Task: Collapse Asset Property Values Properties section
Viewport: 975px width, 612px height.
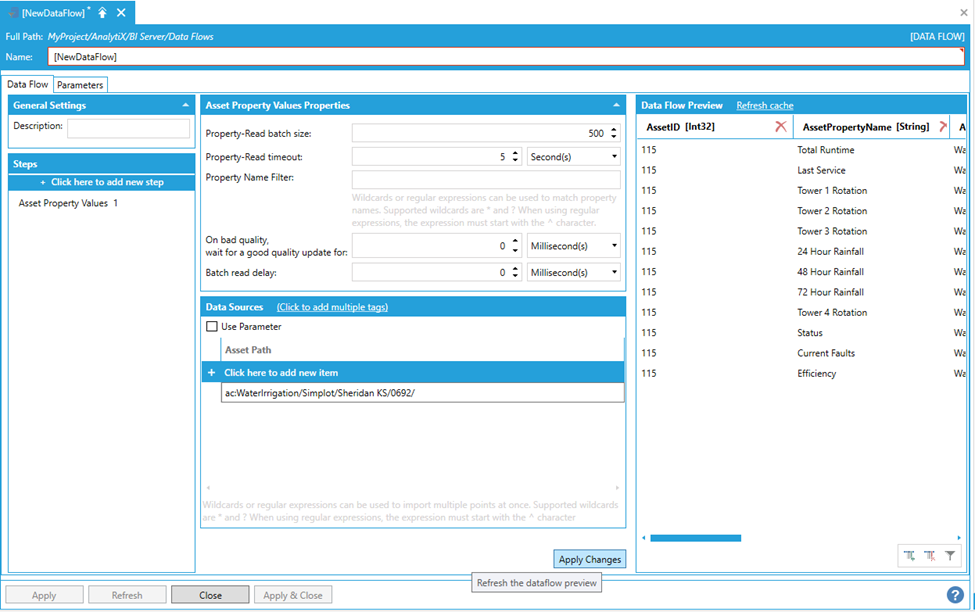Action: coord(616,105)
